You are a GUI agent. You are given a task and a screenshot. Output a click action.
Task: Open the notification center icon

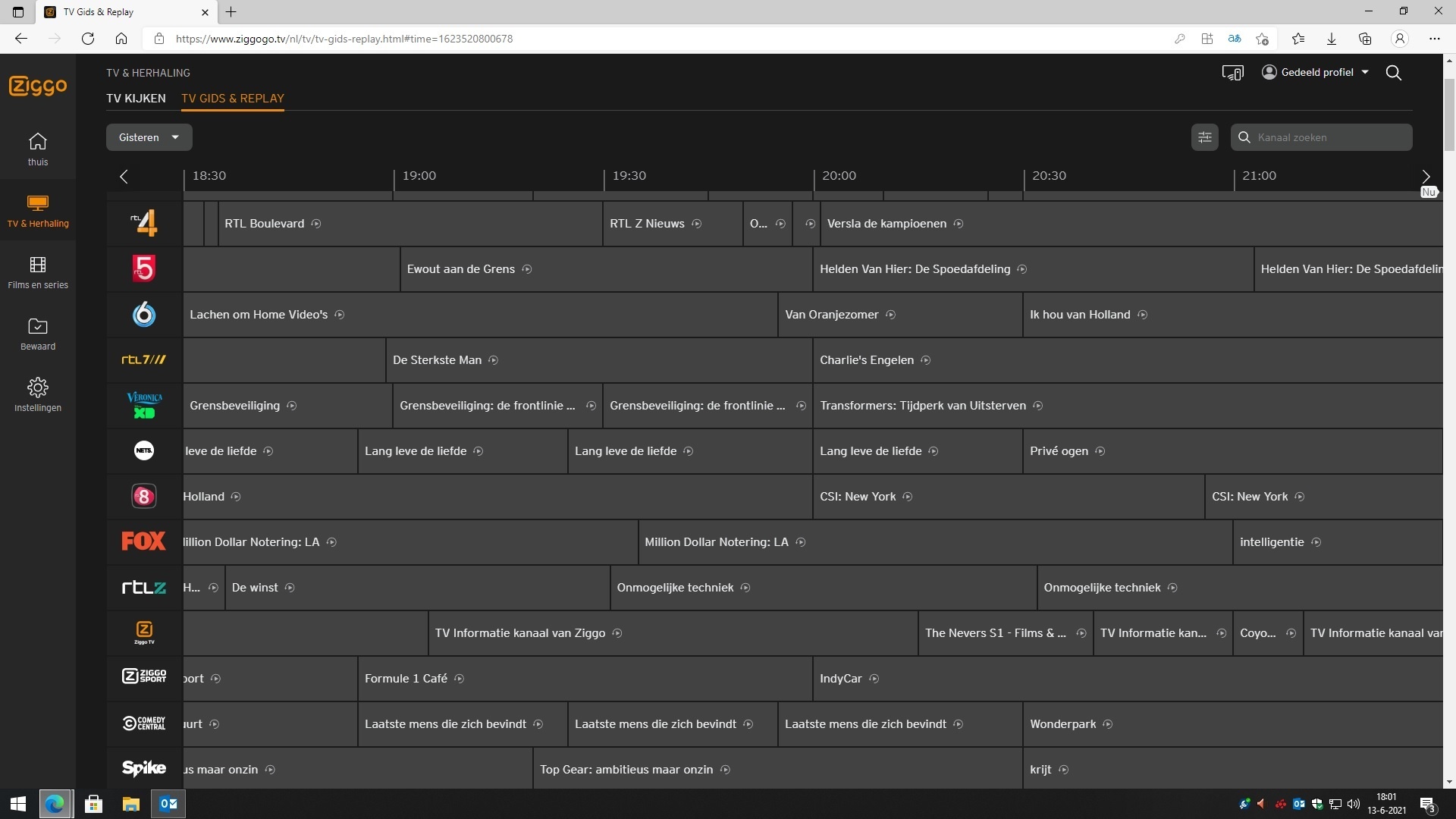click(x=1427, y=804)
